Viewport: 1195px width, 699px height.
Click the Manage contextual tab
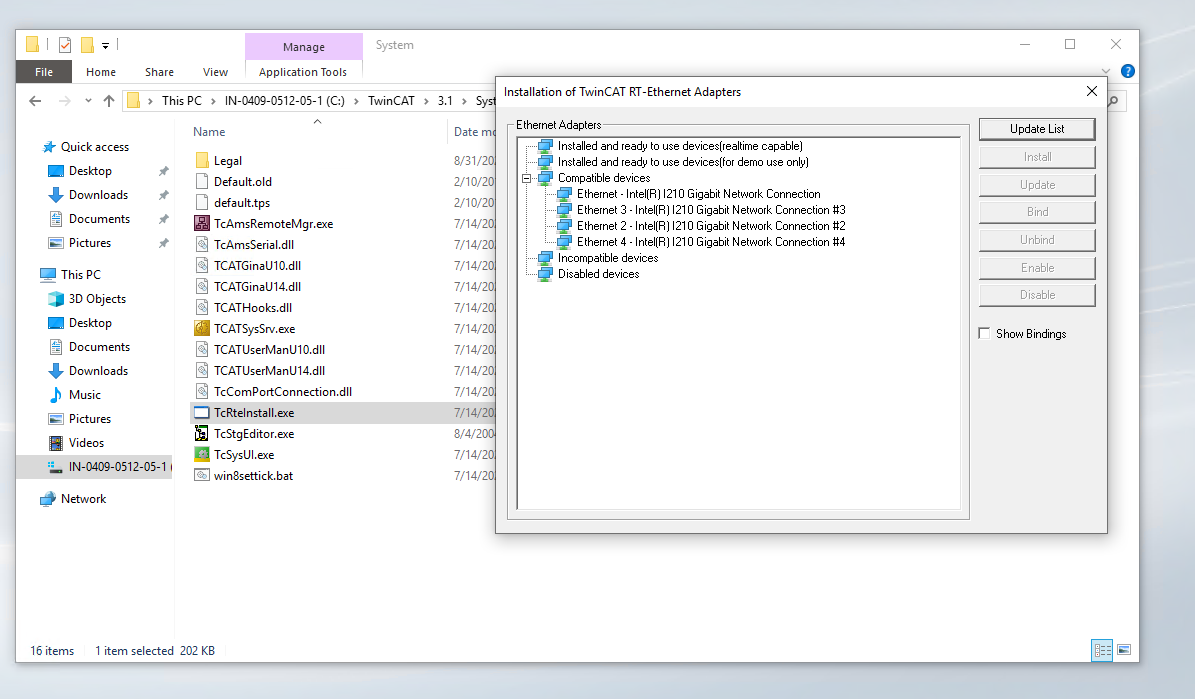(x=303, y=46)
